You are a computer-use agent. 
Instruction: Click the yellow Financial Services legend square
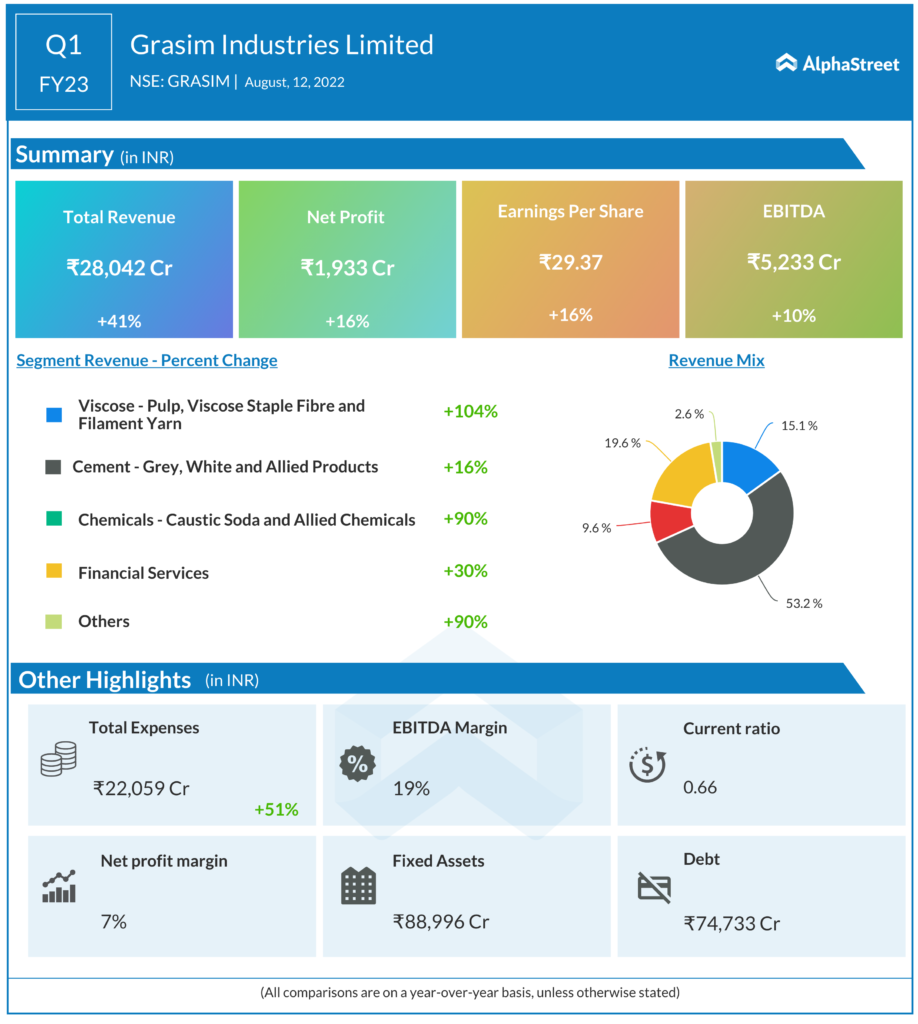coord(54,572)
